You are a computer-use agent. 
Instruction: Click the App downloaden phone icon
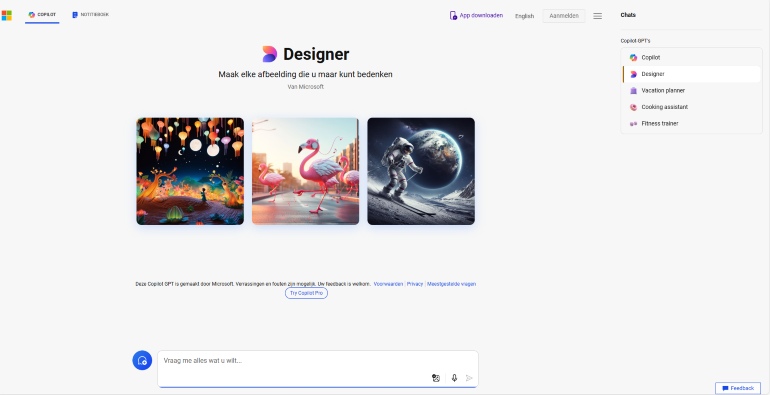click(x=453, y=16)
